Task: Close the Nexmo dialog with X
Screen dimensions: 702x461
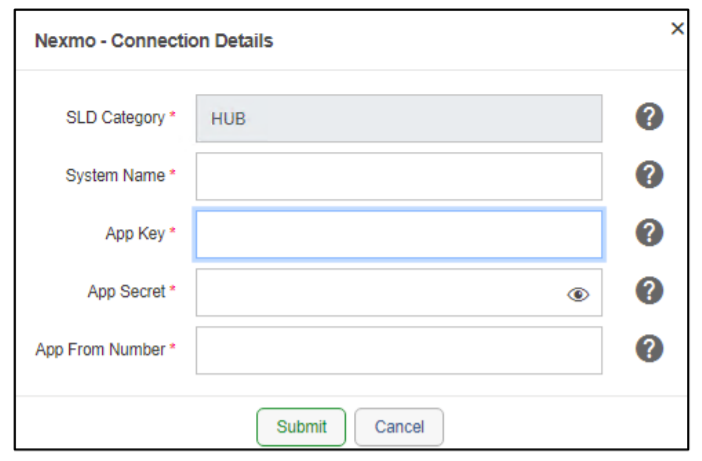Action: 677,29
